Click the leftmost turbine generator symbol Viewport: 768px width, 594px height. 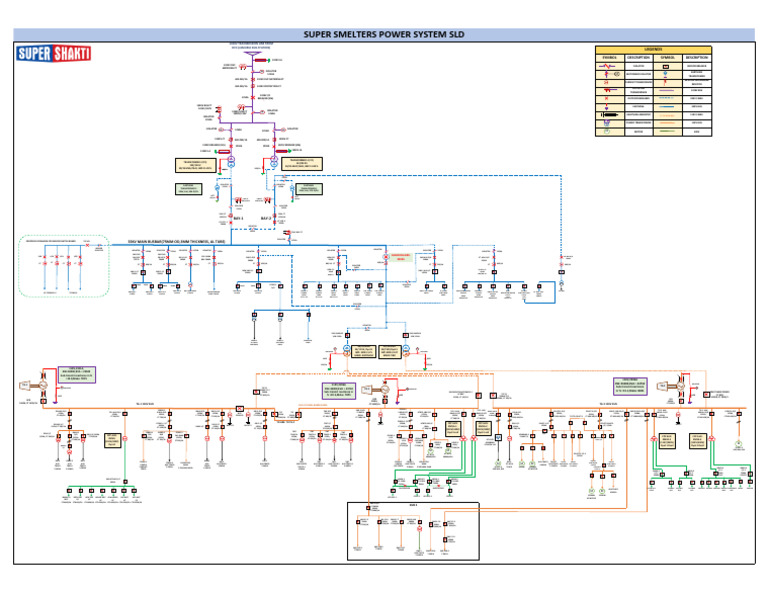tap(35, 386)
